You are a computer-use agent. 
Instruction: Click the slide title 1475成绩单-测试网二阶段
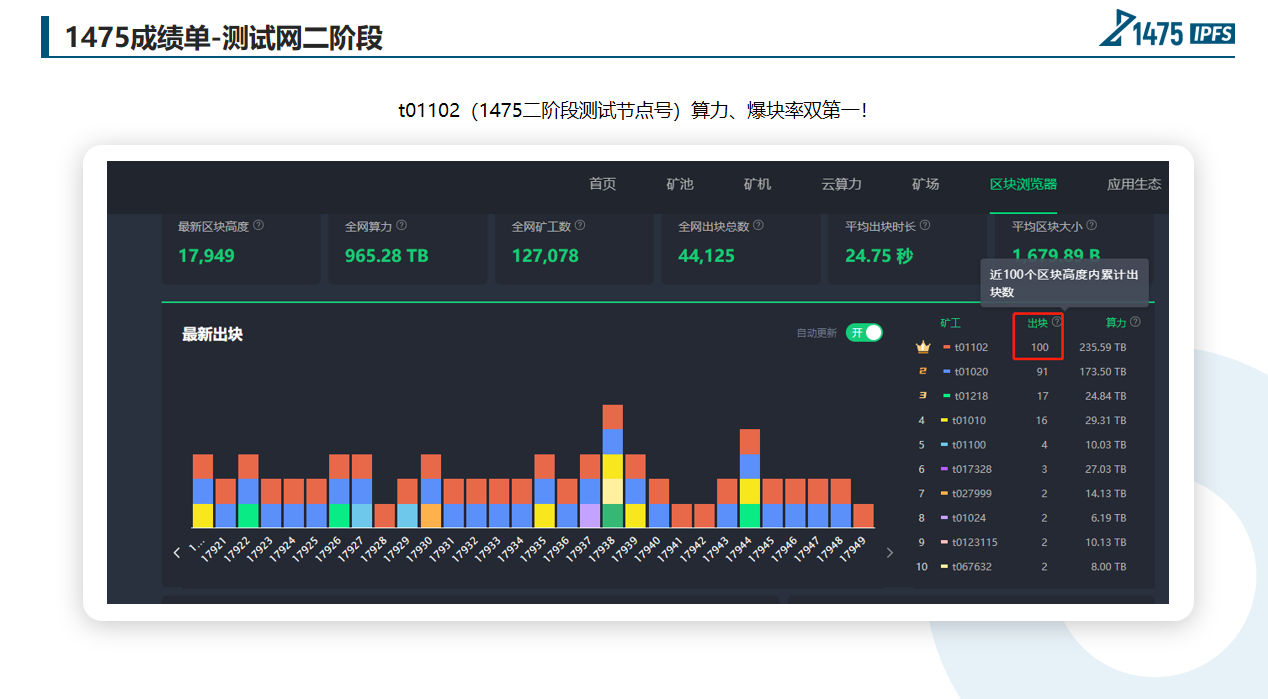(x=224, y=37)
